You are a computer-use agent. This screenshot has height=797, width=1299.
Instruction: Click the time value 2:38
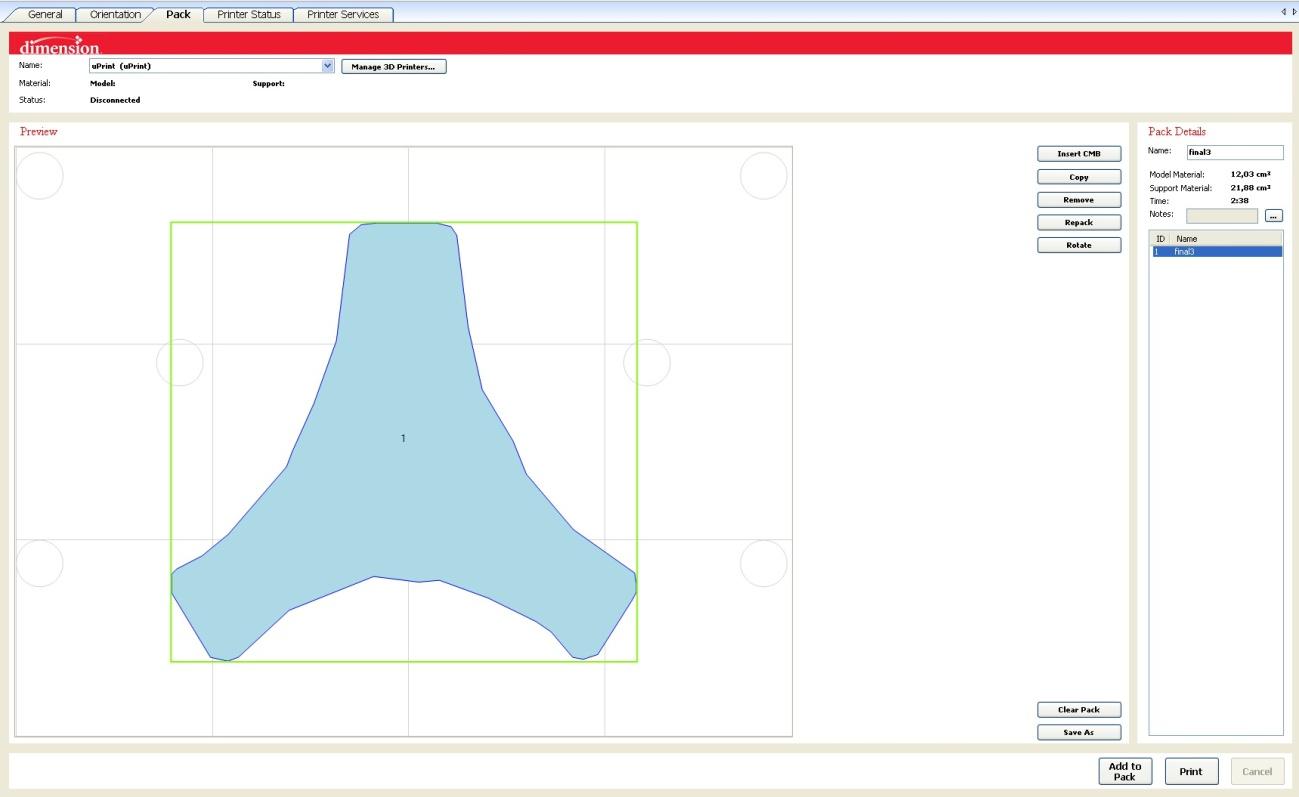1239,201
